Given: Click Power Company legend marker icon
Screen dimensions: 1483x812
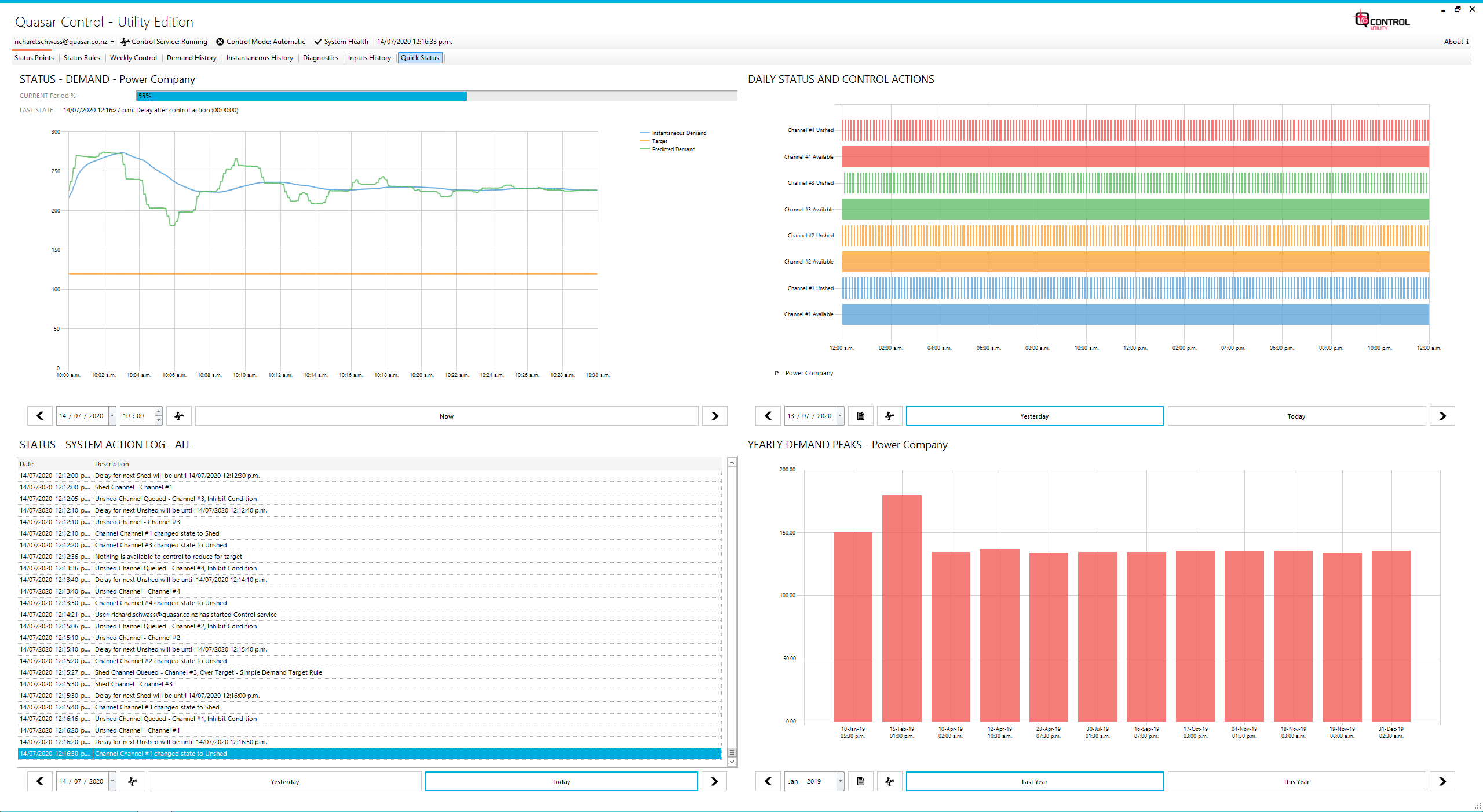Looking at the screenshot, I should click(777, 373).
